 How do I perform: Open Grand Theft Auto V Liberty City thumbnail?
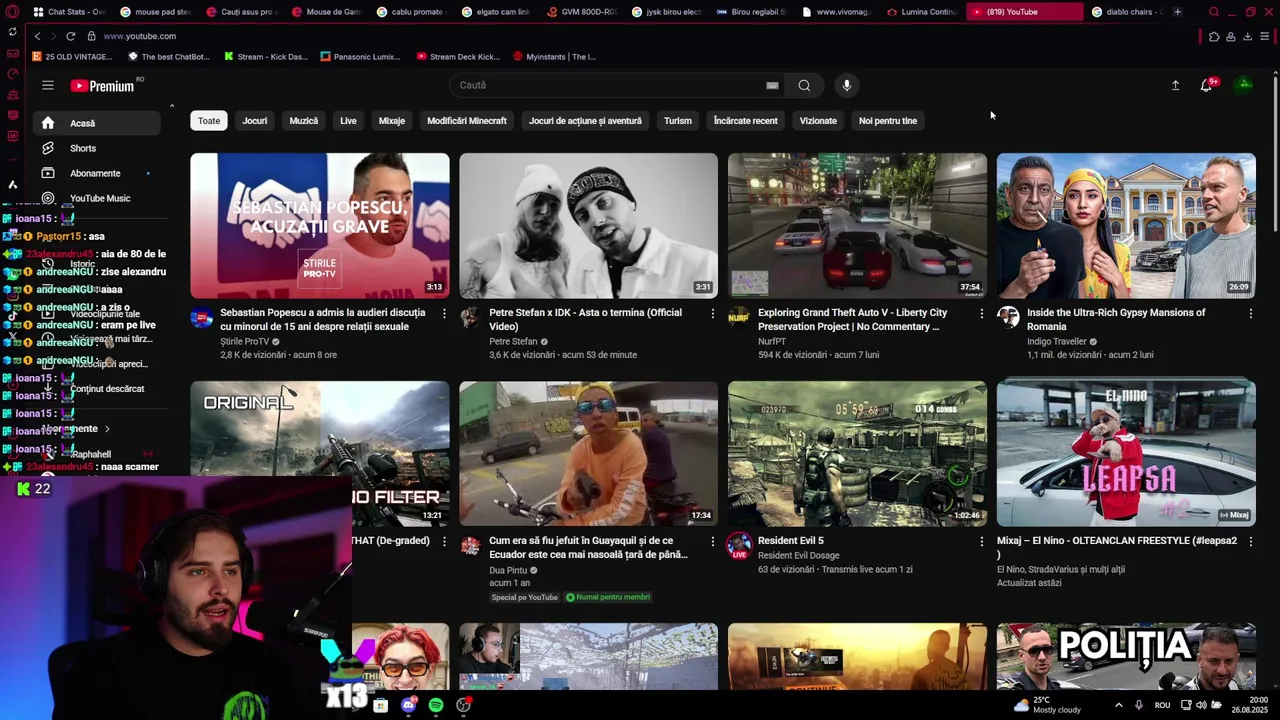tap(857, 225)
